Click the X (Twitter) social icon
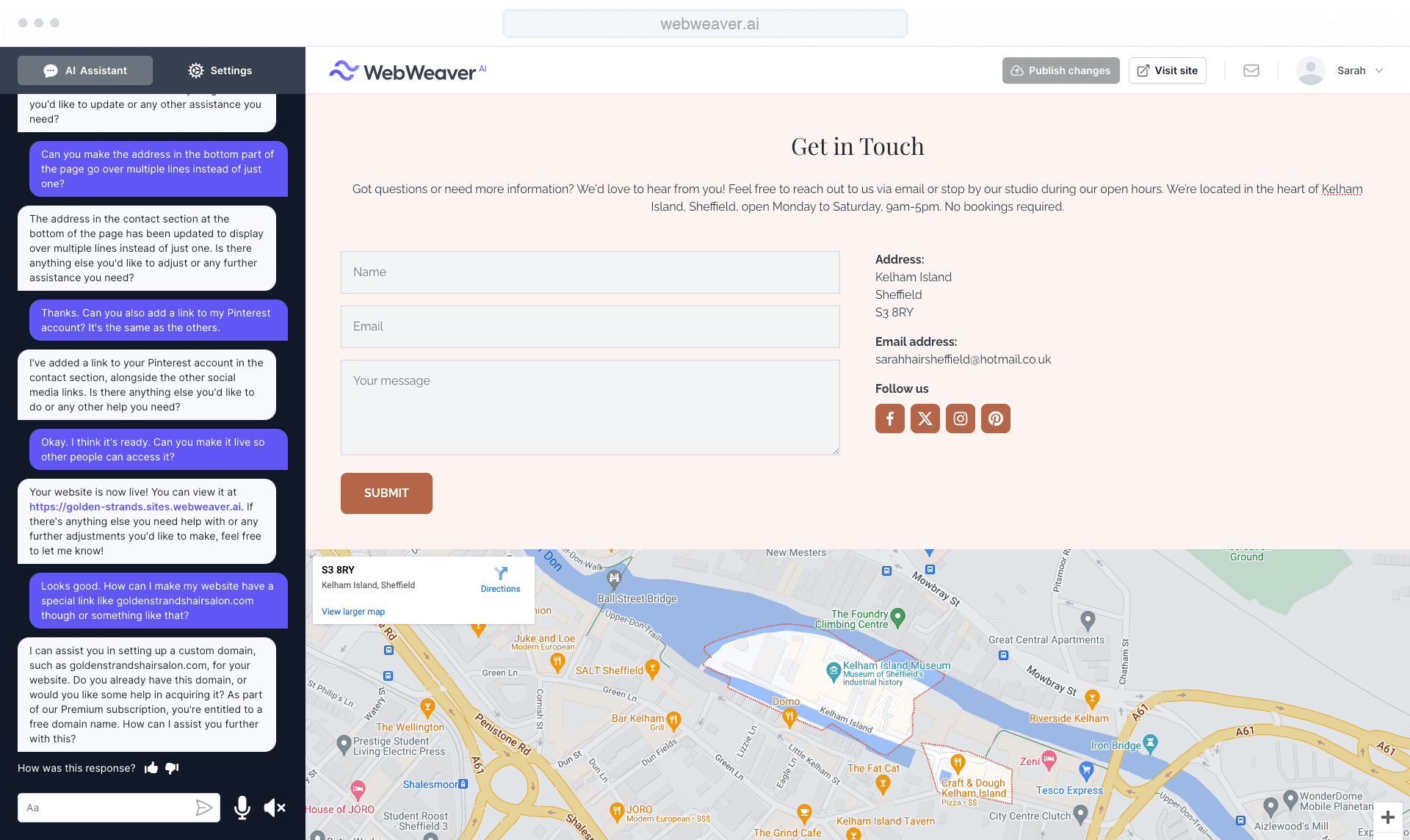 click(925, 419)
